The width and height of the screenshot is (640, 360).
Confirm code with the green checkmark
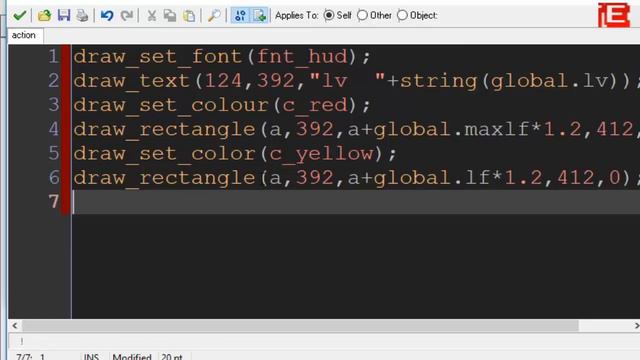(19, 16)
